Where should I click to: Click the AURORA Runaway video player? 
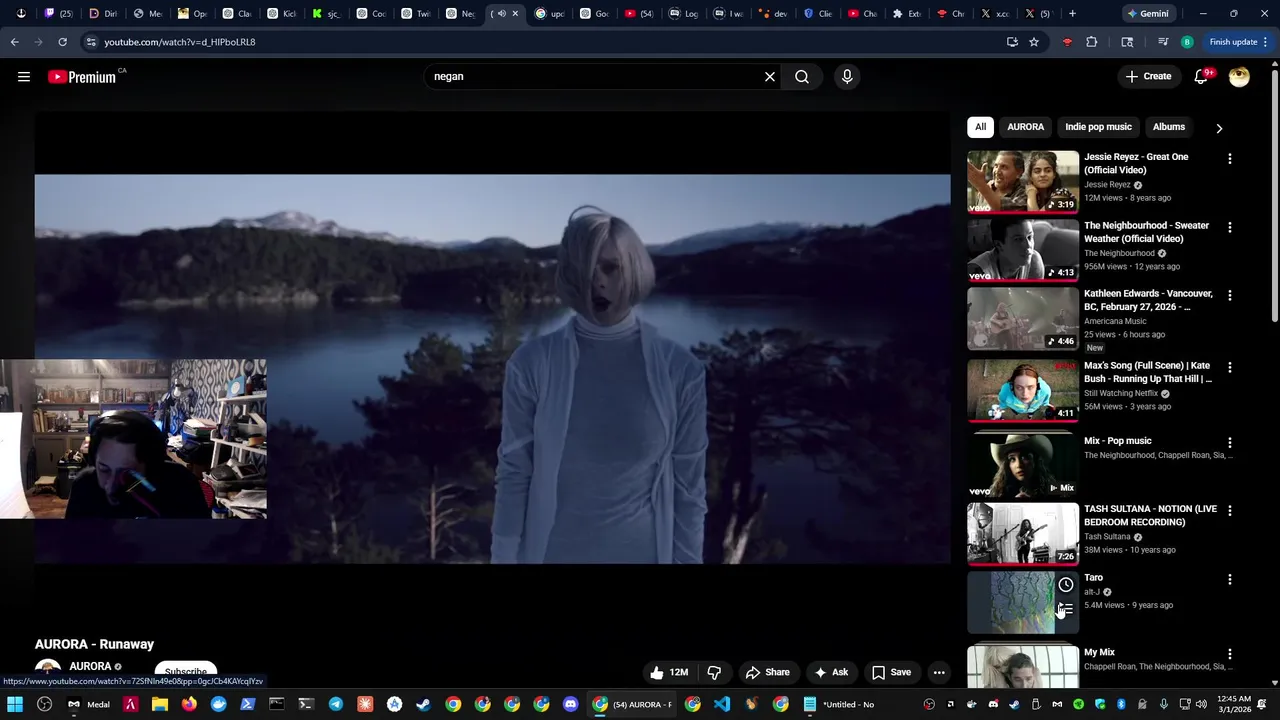pyautogui.click(x=492, y=369)
